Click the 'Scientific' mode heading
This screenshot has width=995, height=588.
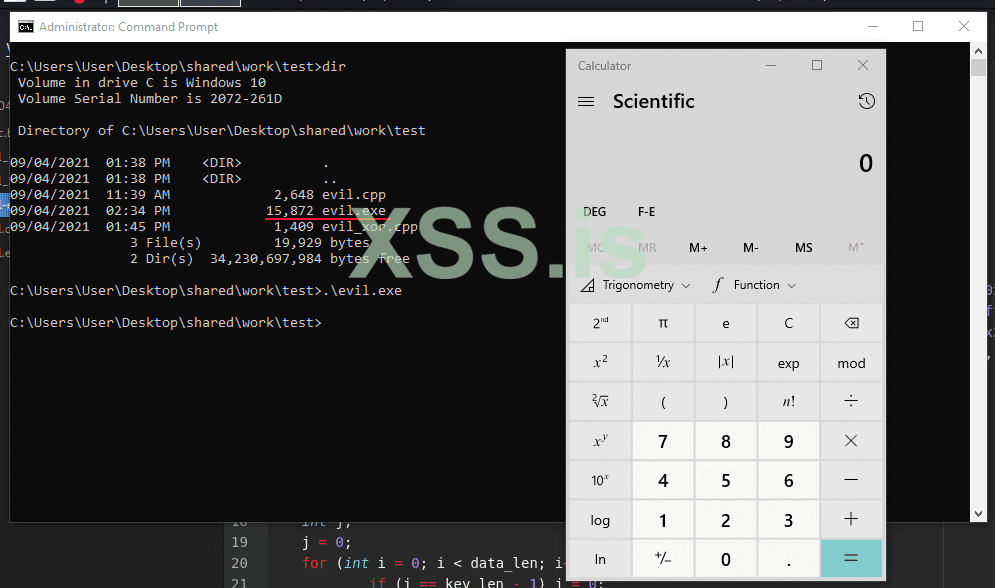coord(654,101)
